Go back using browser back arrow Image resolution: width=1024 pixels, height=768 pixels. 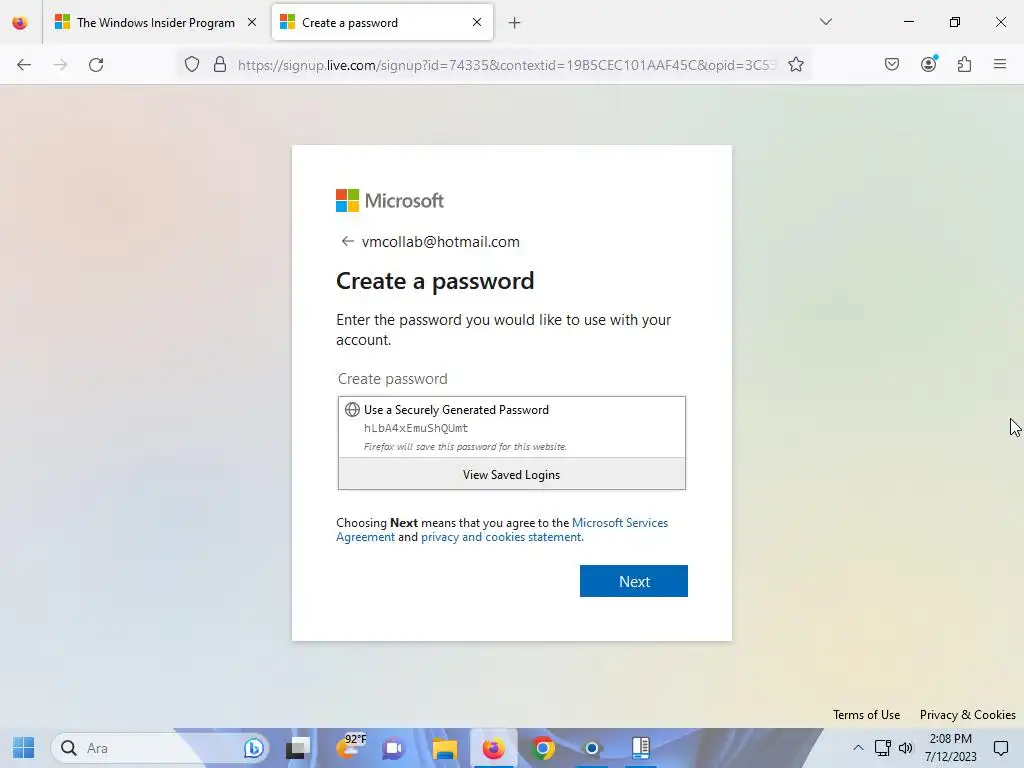coord(24,65)
